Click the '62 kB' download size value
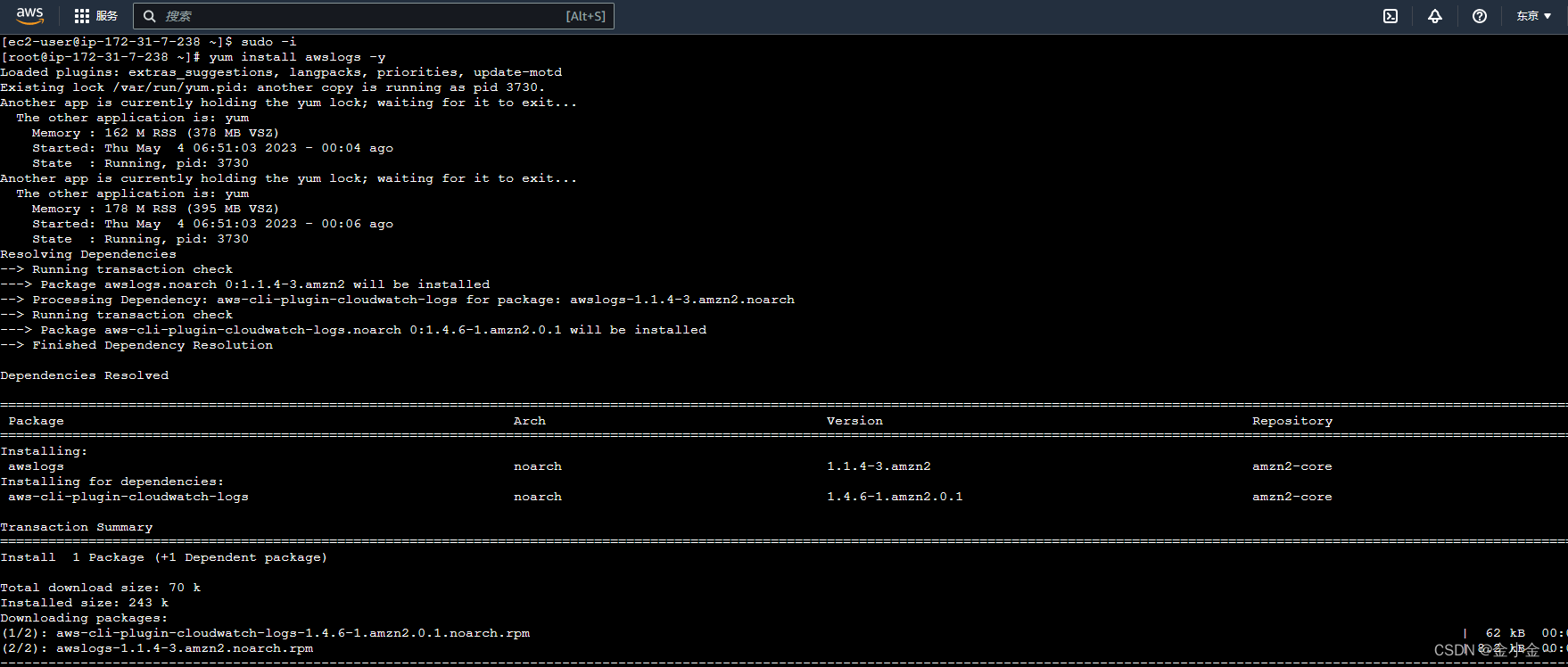 point(1506,633)
